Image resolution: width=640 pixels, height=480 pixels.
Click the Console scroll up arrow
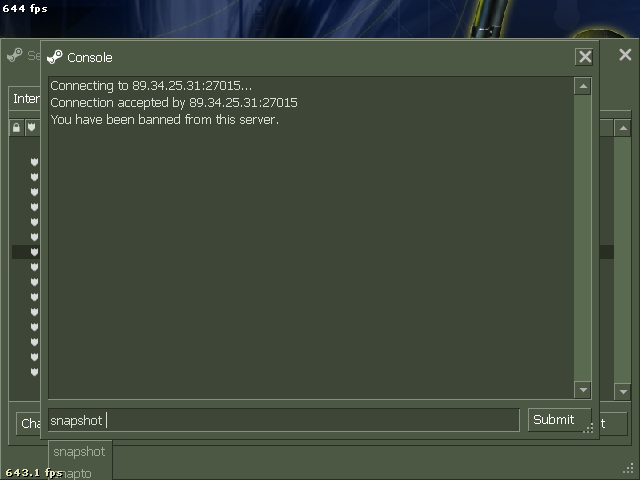coord(583,86)
